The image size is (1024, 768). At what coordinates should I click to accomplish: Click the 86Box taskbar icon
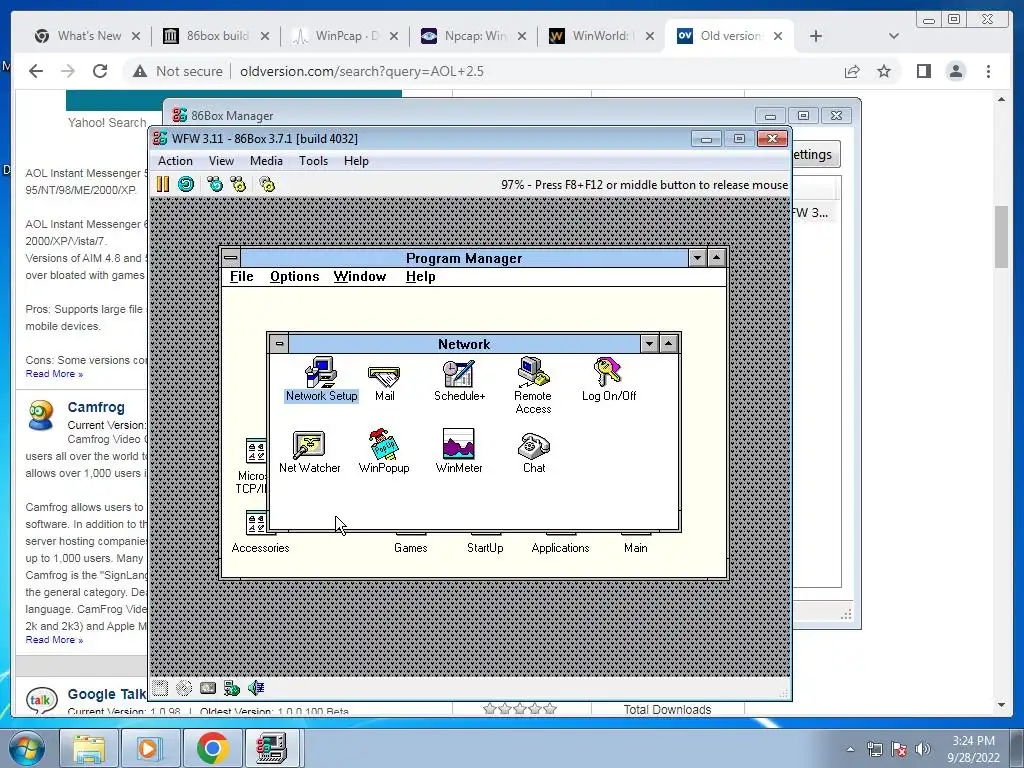point(272,748)
